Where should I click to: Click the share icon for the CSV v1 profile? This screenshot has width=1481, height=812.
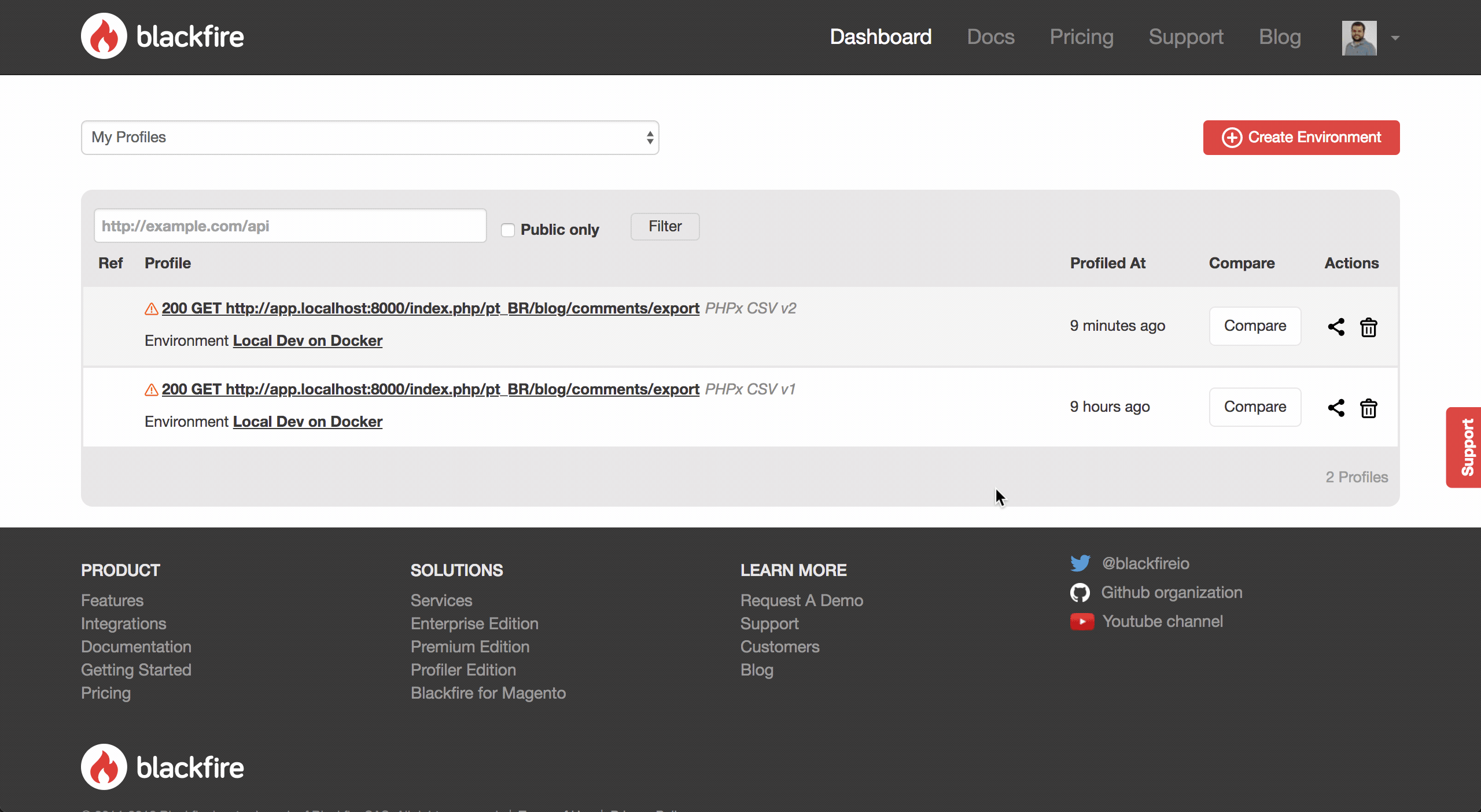click(1336, 408)
